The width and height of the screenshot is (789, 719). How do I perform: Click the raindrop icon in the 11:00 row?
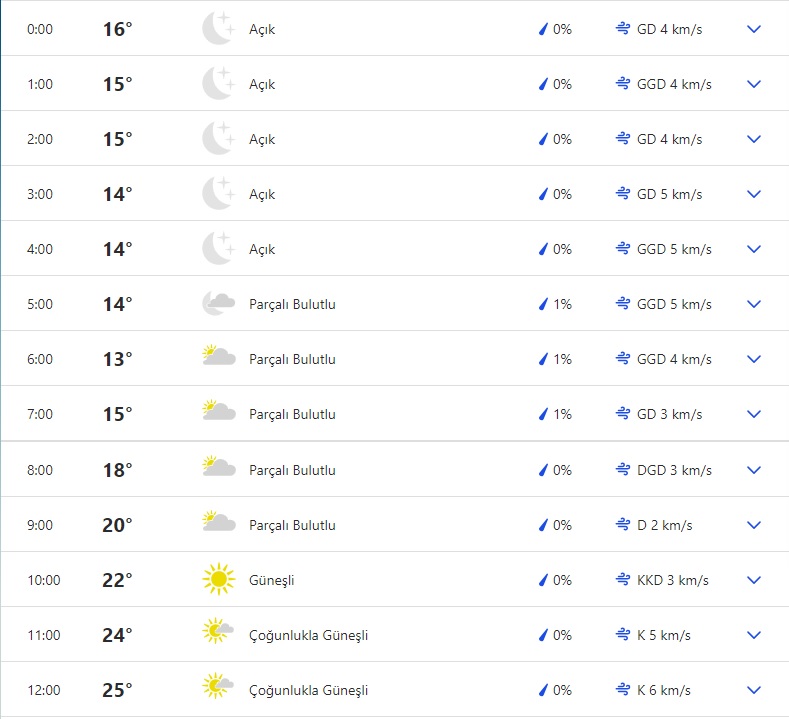coord(544,635)
